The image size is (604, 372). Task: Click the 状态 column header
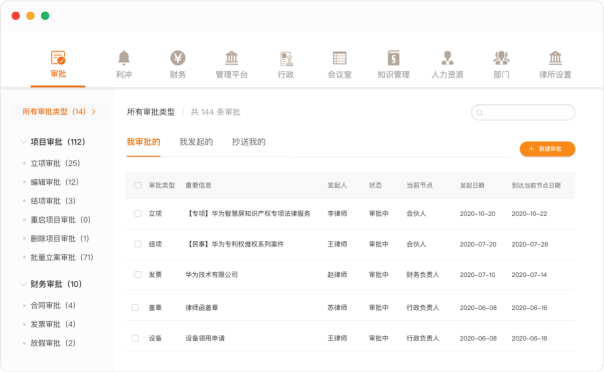click(375, 185)
